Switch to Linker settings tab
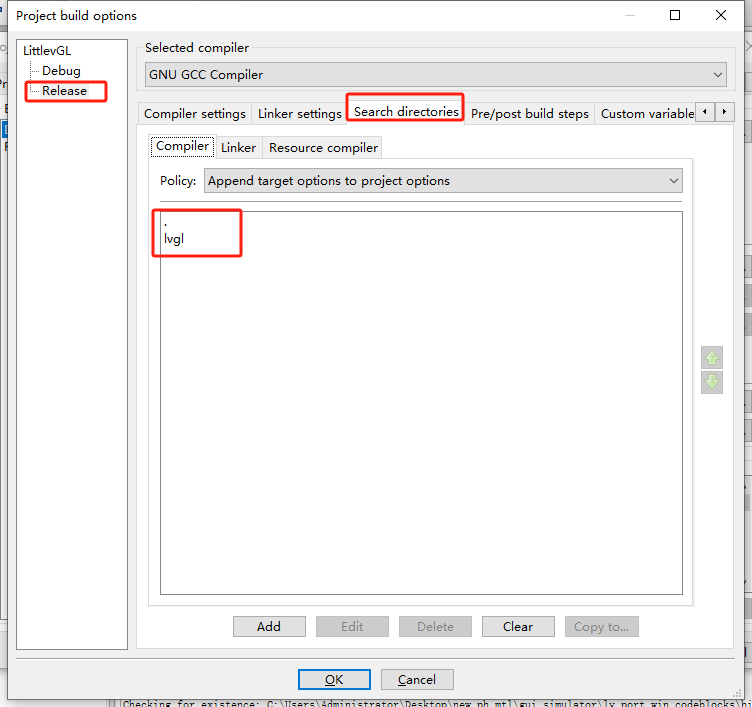 coord(300,114)
